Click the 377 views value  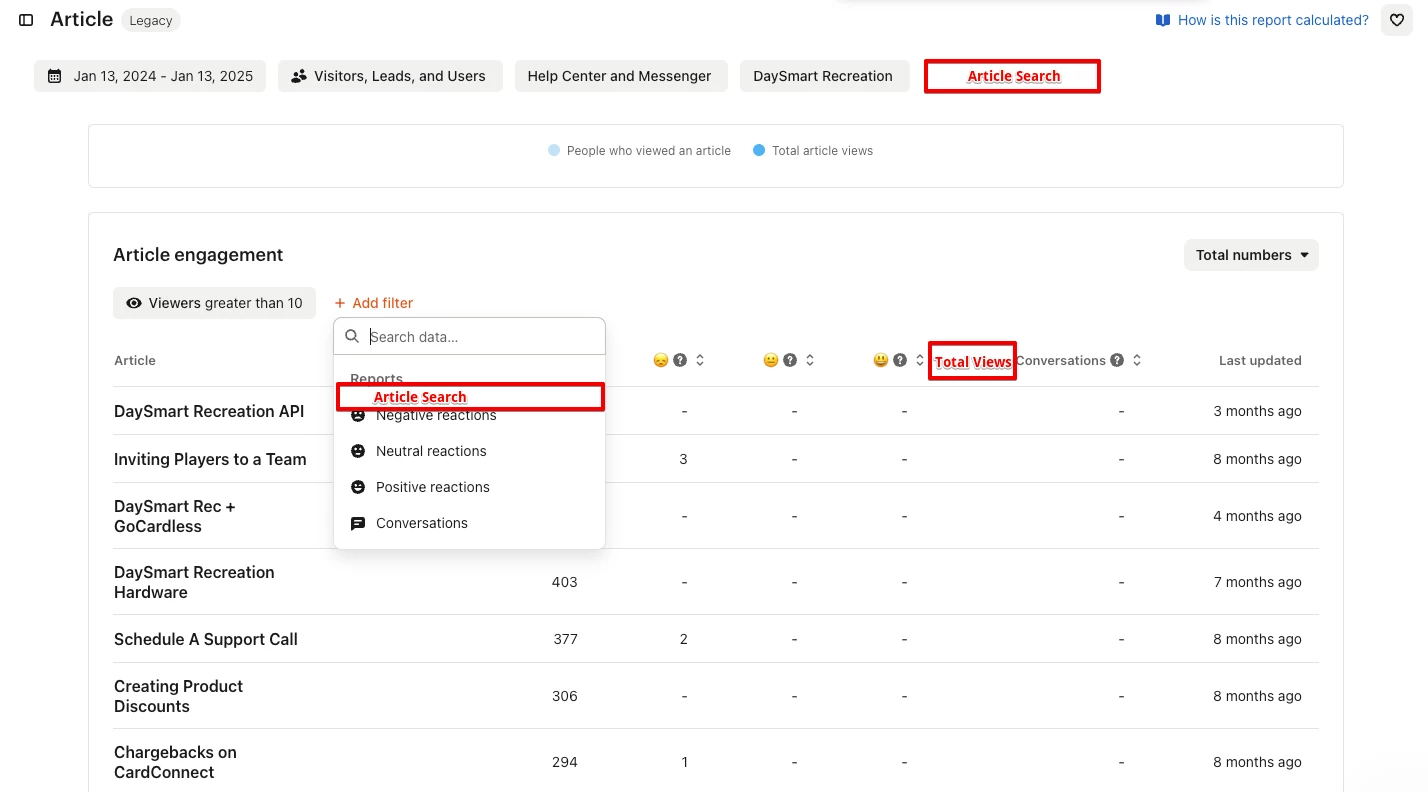click(x=566, y=639)
